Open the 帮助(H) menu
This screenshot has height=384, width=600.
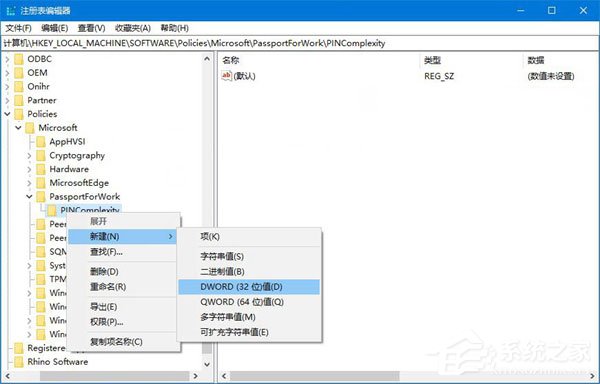click(x=174, y=28)
